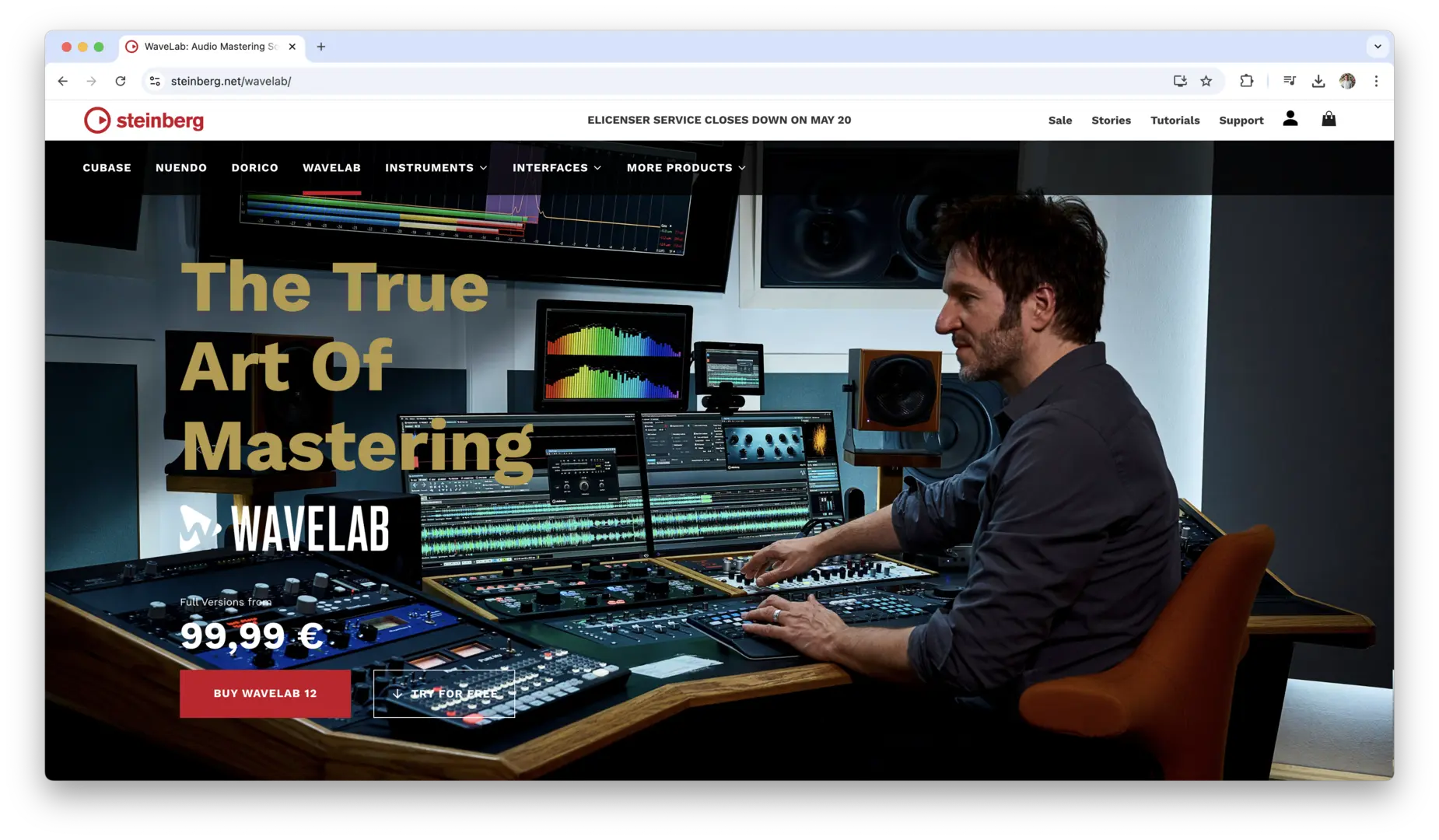Show browser downloads
Screen dimensions: 1439x840
point(1318,81)
